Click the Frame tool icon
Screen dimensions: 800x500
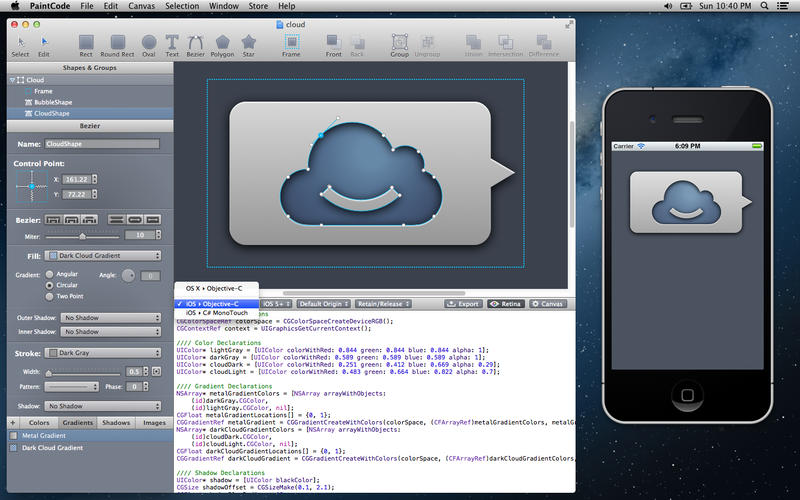[292, 42]
